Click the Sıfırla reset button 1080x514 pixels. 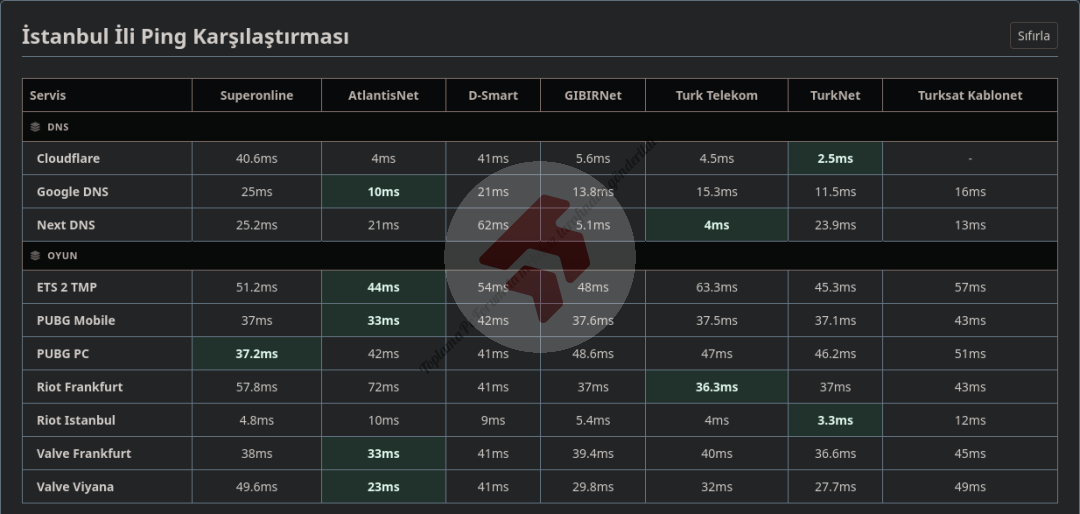(x=1033, y=35)
